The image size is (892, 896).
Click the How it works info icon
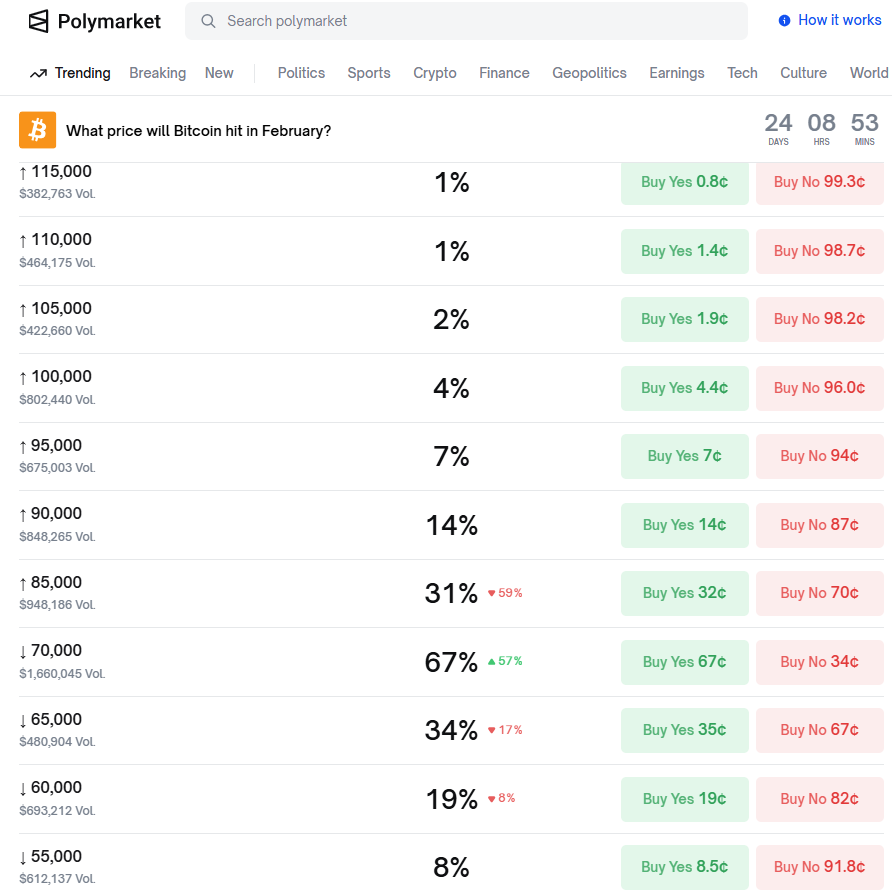(784, 21)
